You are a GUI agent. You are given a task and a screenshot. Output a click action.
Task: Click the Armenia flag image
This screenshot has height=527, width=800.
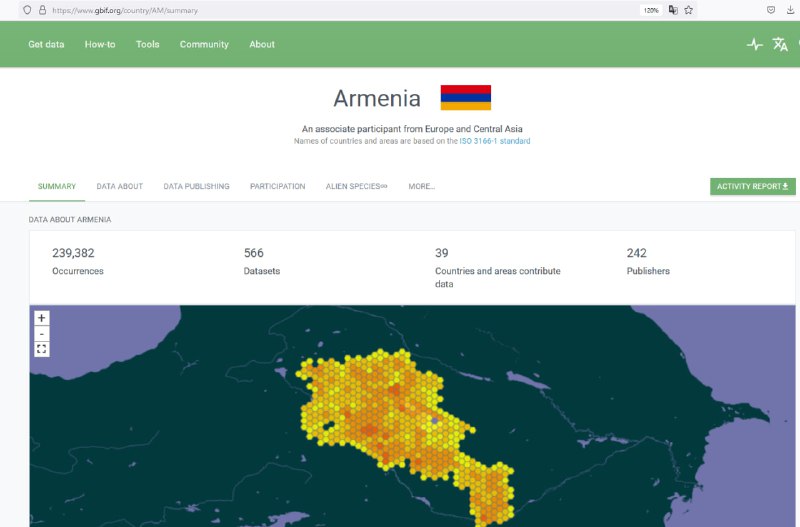[x=466, y=97]
